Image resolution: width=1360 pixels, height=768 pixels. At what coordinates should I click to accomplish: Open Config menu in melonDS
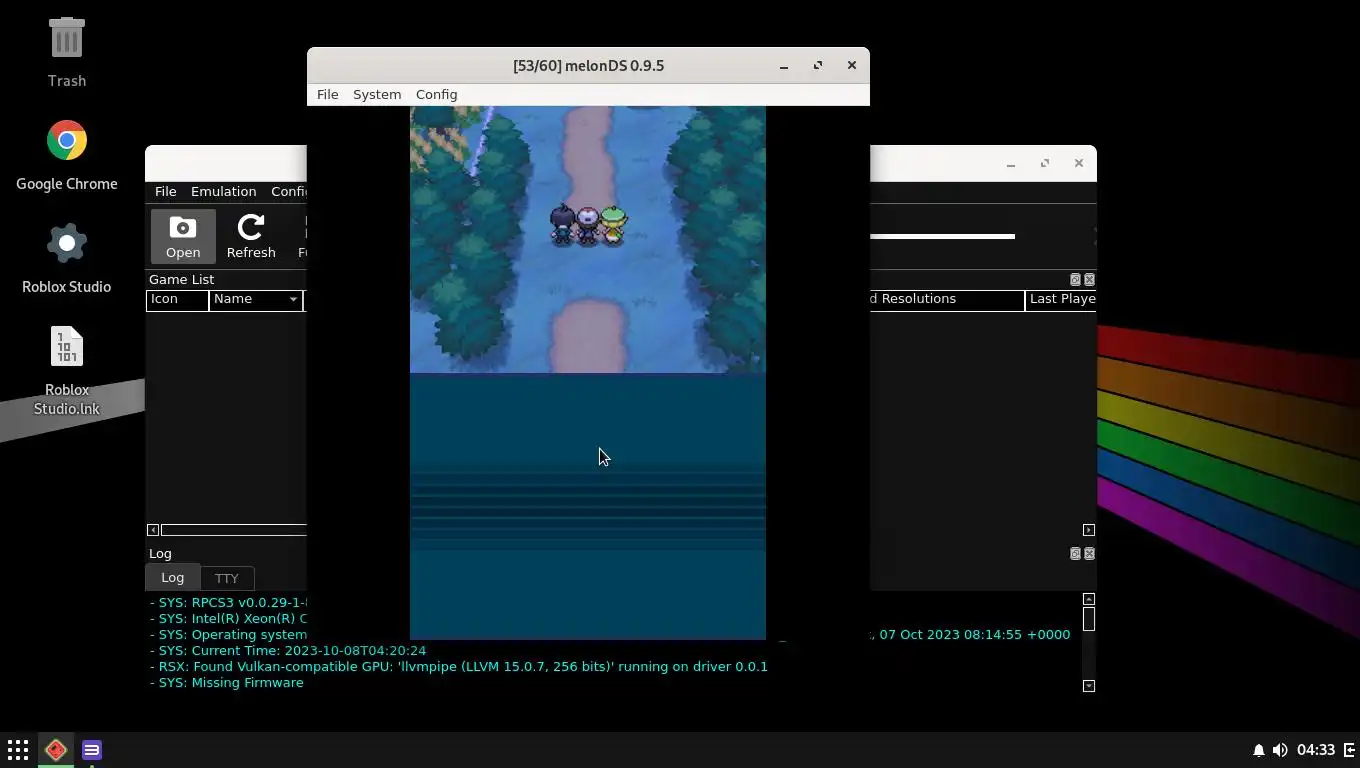(436, 94)
